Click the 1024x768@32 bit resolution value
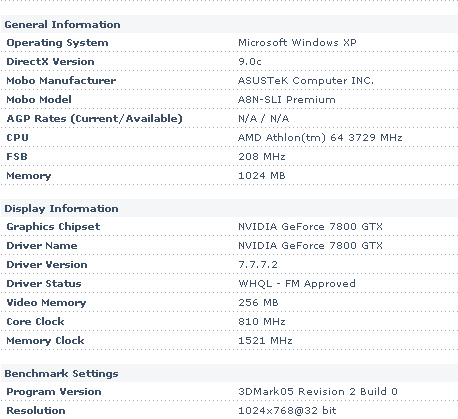This screenshot has height=419, width=458. click(x=287, y=411)
